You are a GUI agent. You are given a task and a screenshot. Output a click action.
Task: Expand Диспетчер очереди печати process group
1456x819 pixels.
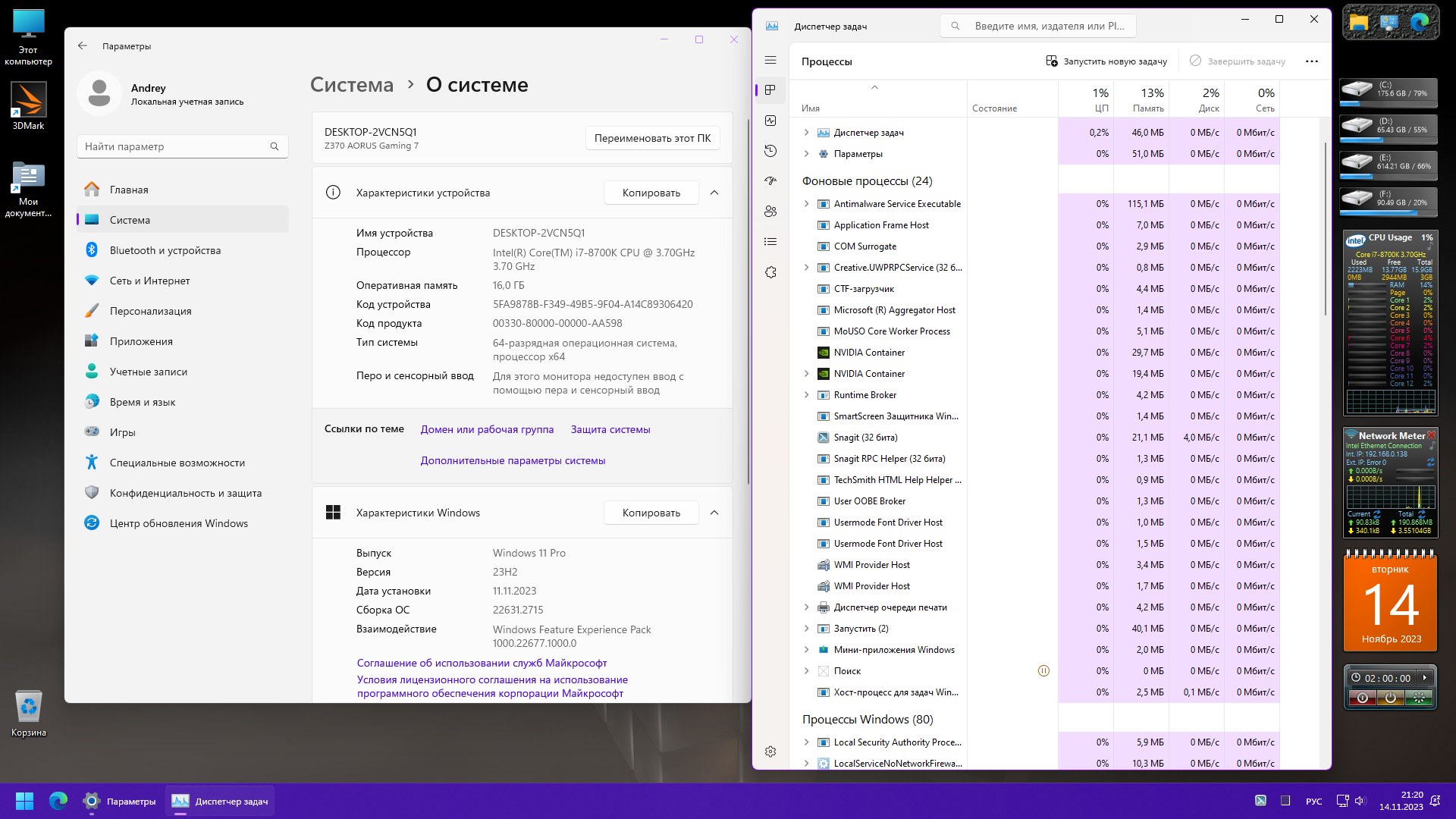tap(806, 607)
